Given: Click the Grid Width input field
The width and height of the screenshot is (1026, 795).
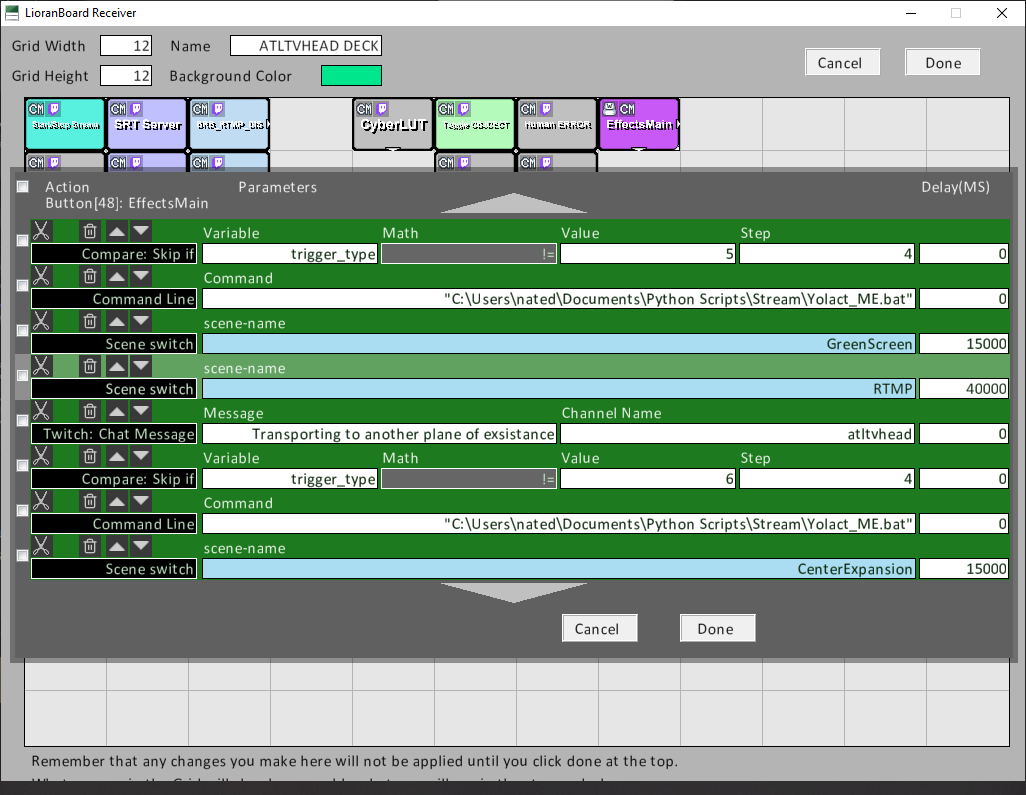Looking at the screenshot, I should pos(126,46).
